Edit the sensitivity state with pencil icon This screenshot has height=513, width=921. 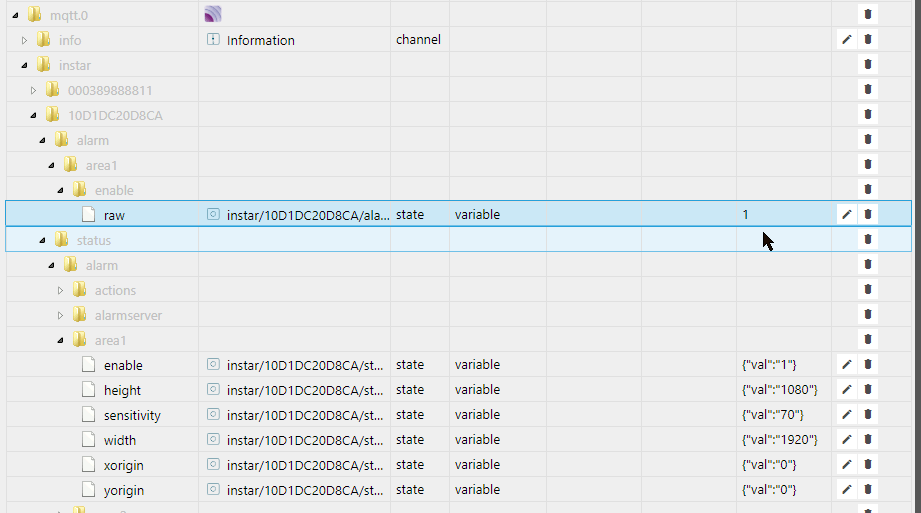[846, 415]
